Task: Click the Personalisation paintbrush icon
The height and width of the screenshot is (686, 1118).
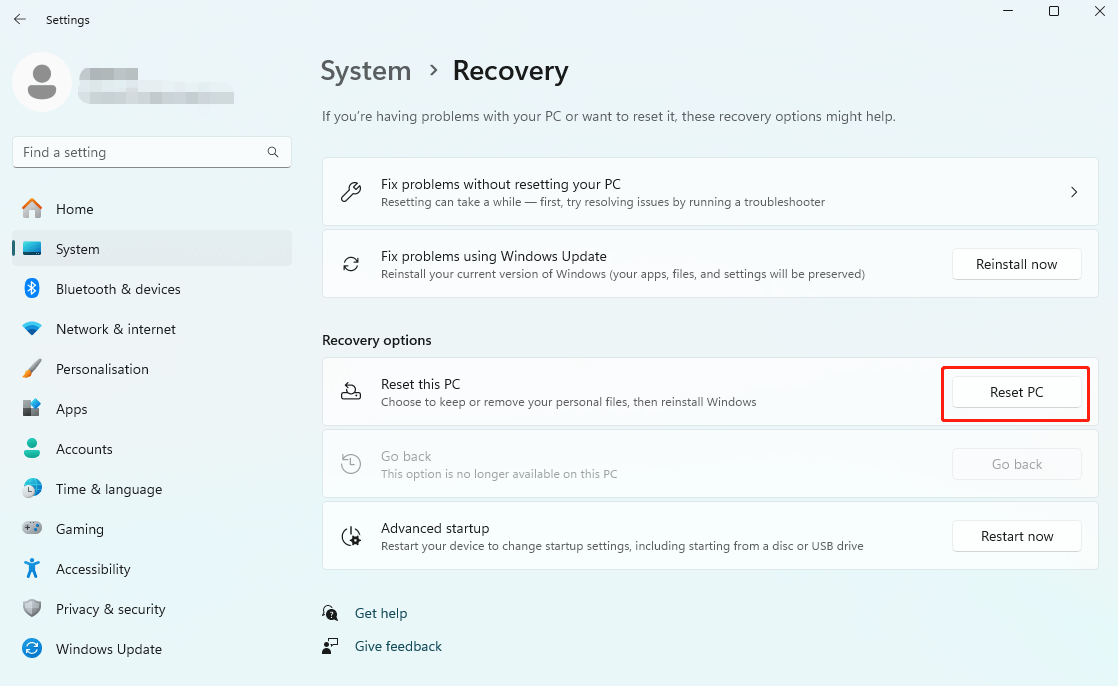Action: coord(32,369)
